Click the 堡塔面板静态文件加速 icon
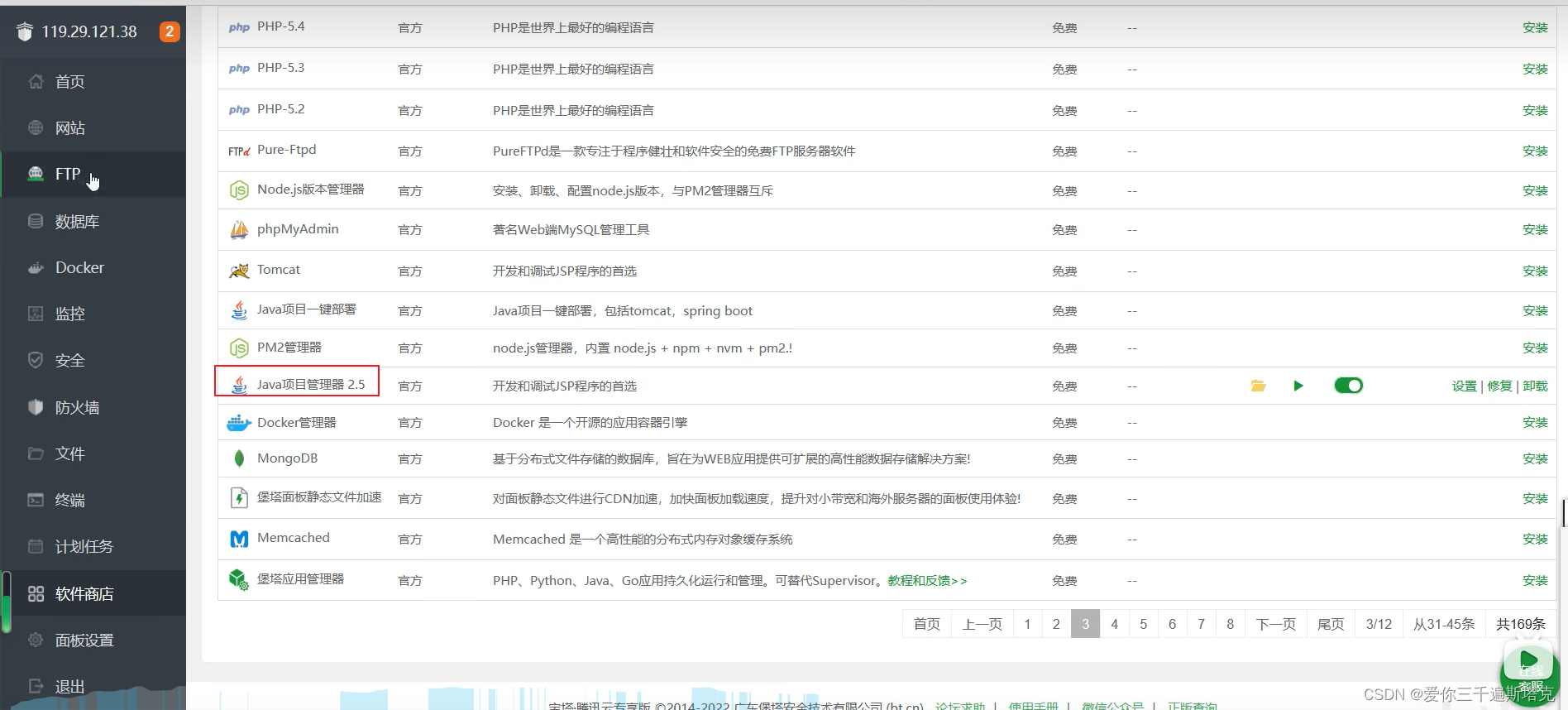Screen dimensions: 1568x710 click(x=239, y=498)
